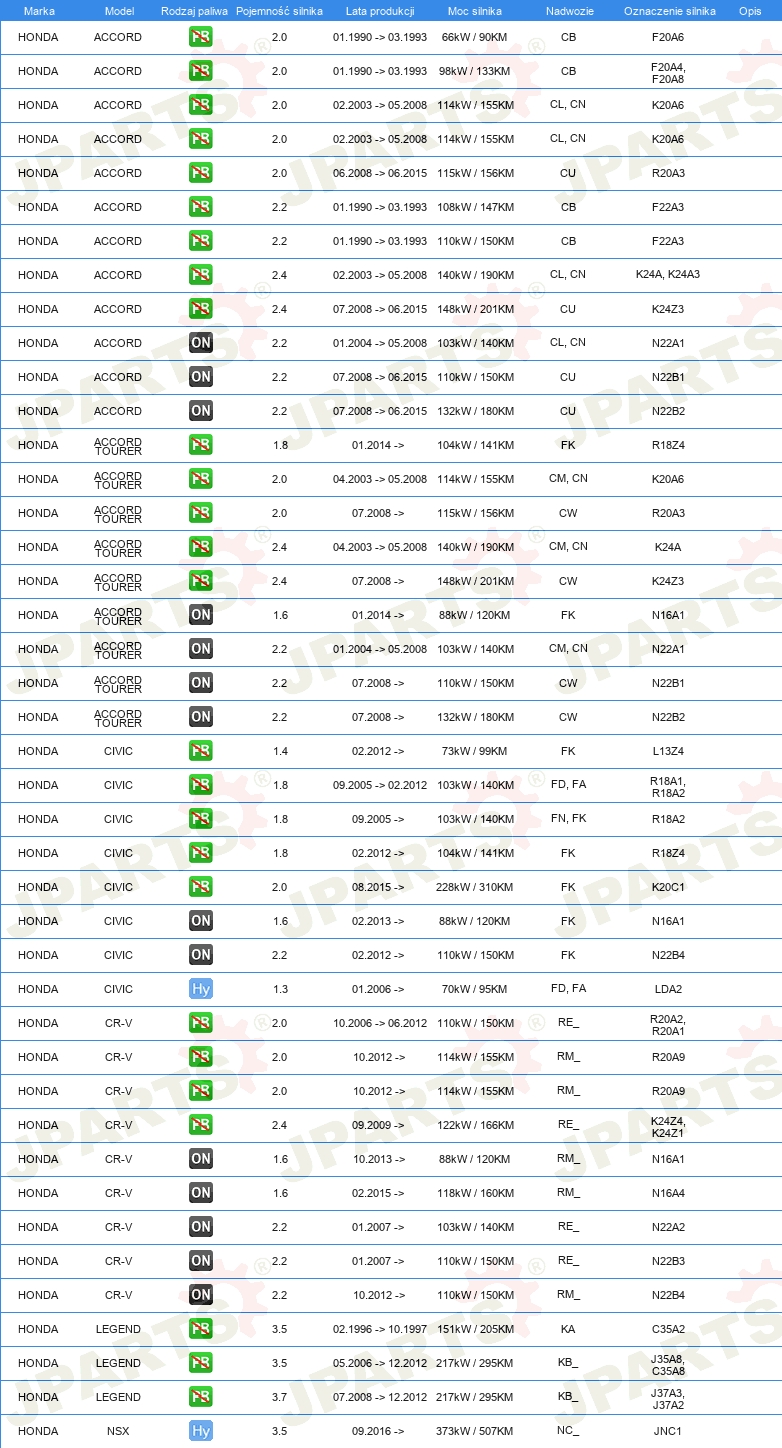Click the 'JNC1' engine code cell

(668, 1431)
